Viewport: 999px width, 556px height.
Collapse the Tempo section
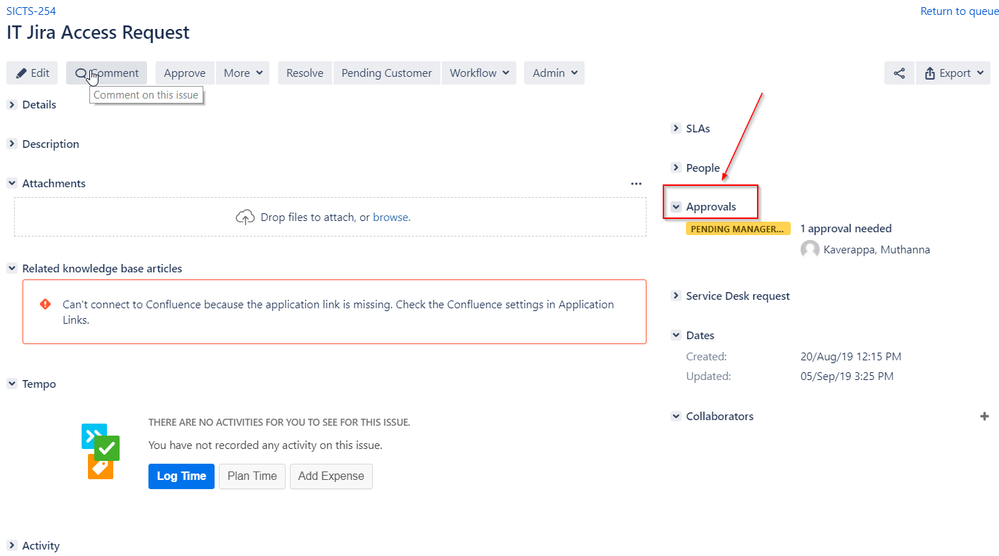coord(12,384)
